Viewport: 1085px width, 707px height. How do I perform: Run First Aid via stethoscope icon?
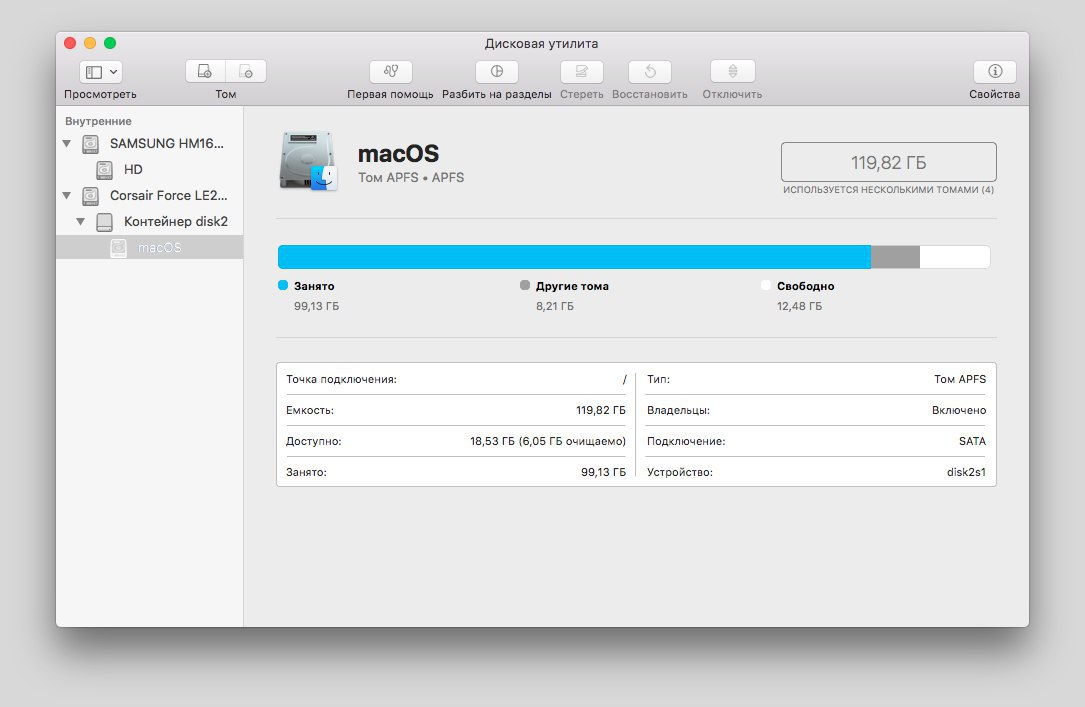[x=391, y=71]
